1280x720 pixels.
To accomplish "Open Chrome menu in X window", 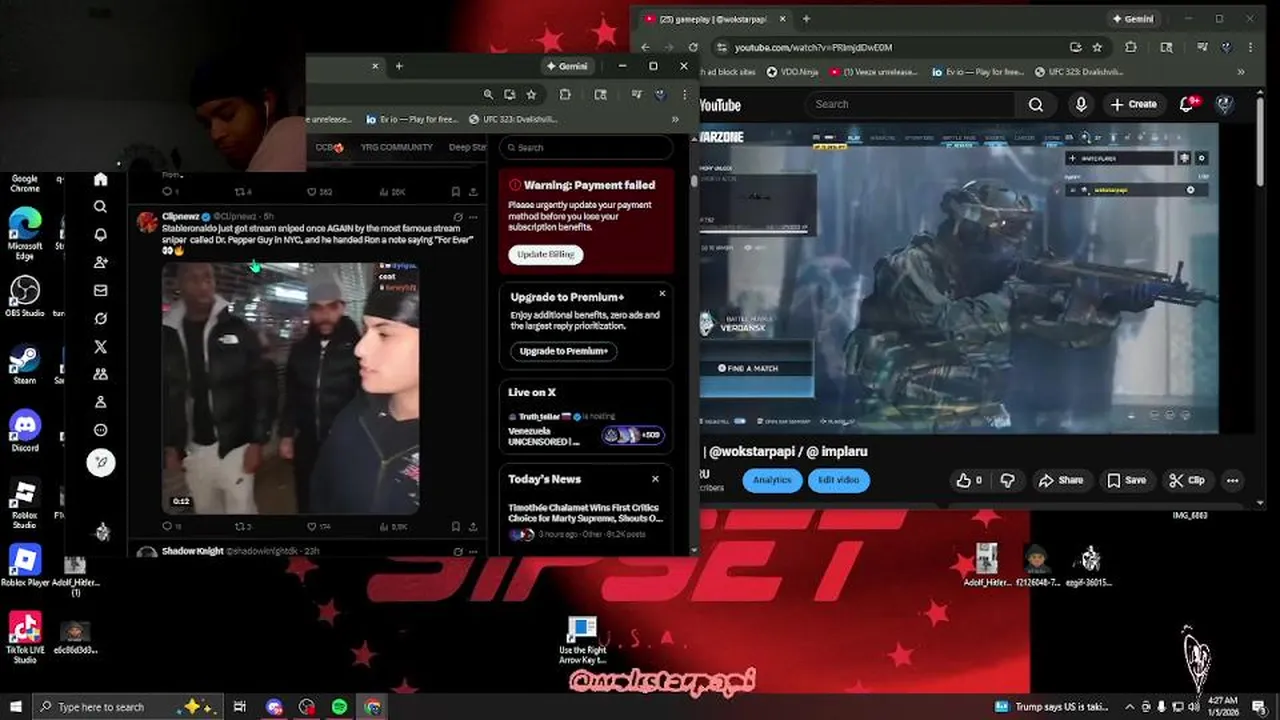I will click(x=684, y=94).
